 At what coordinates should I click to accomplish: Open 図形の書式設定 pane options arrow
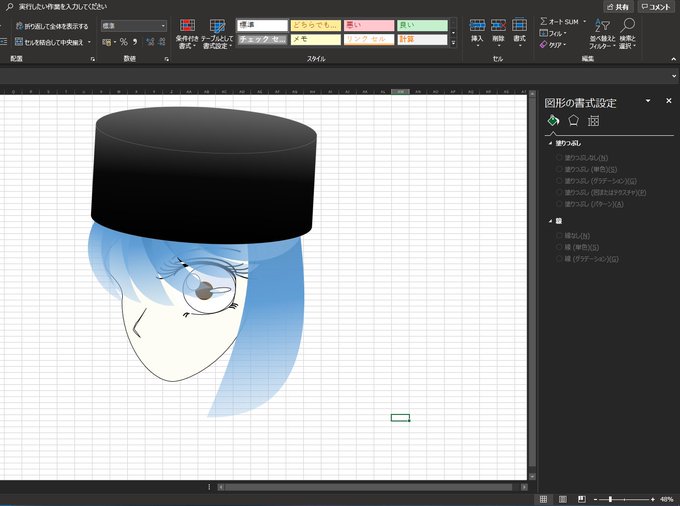click(648, 101)
